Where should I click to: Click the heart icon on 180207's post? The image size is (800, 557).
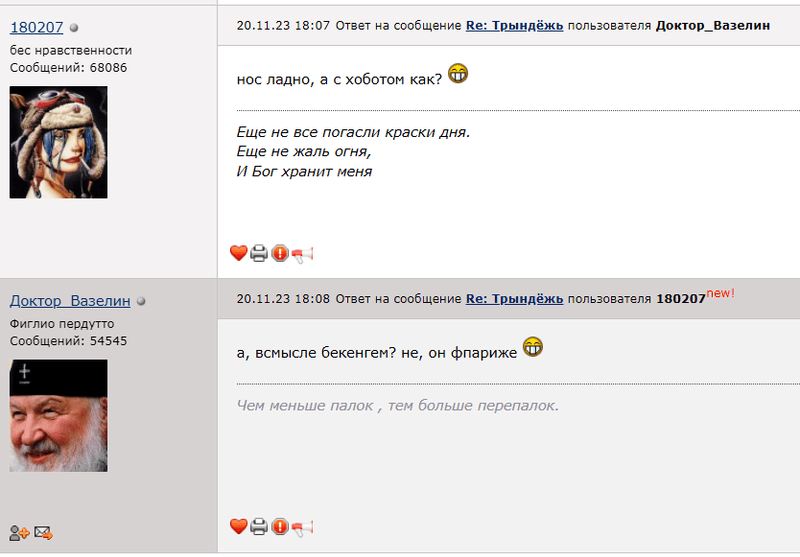[x=238, y=253]
